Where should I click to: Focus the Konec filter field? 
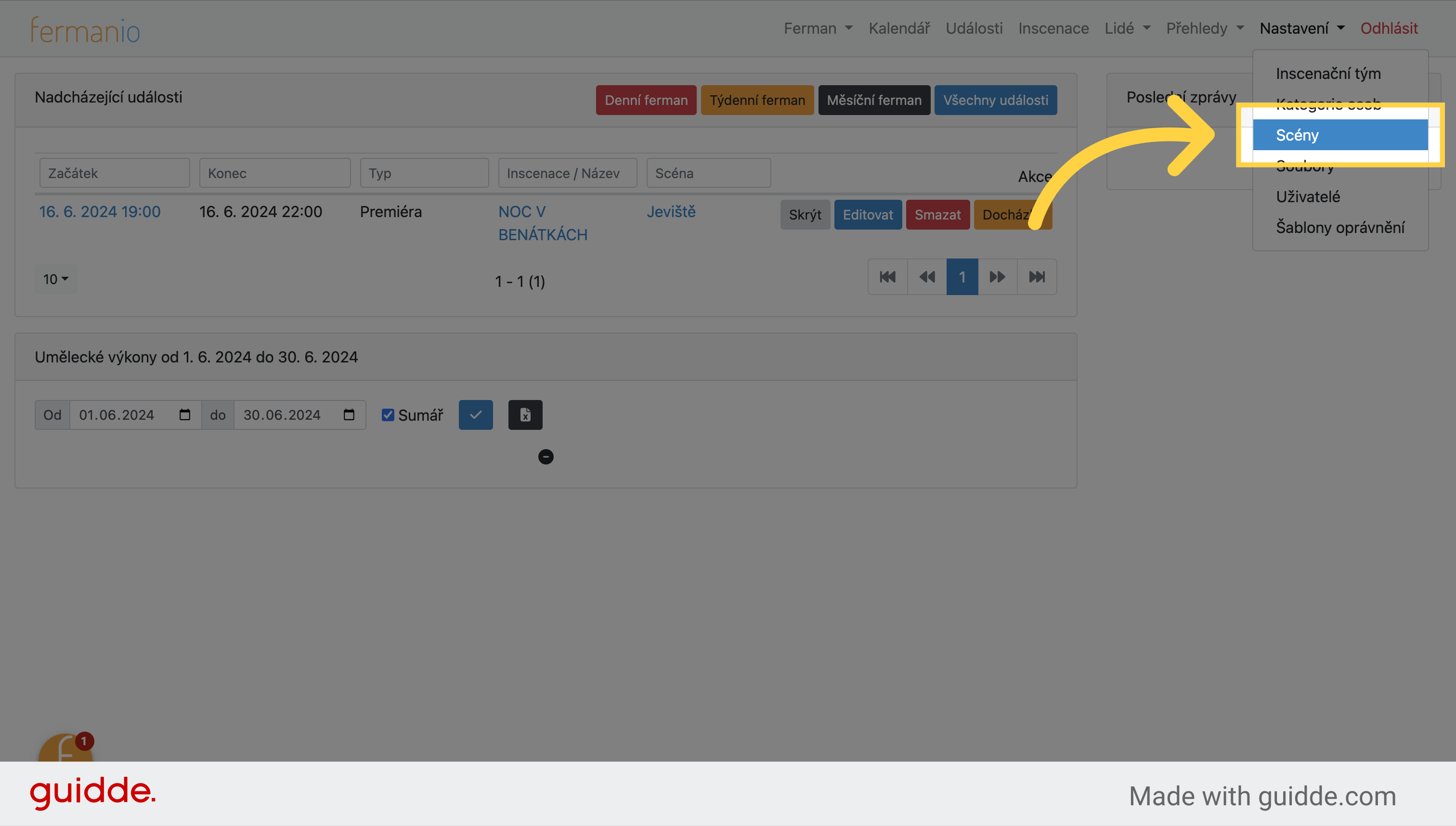[x=274, y=173]
